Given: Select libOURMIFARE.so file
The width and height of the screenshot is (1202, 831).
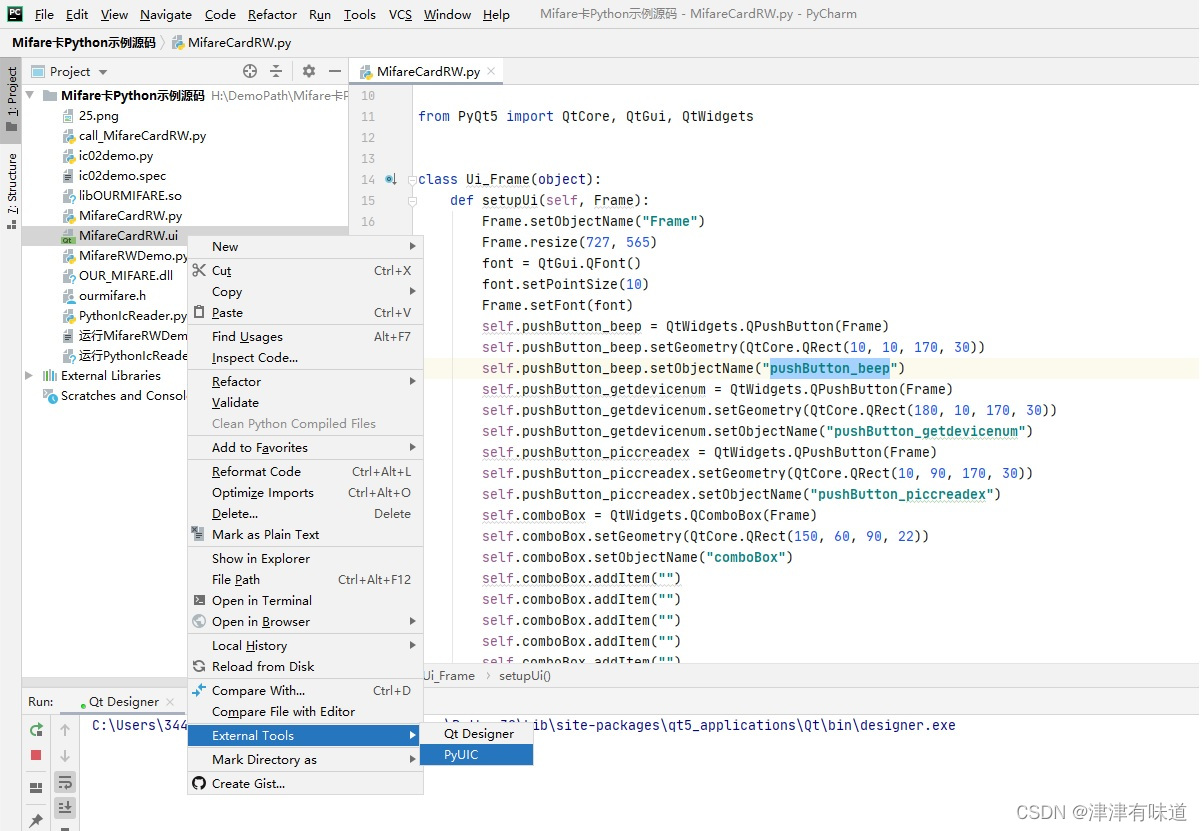Looking at the screenshot, I should coord(130,195).
